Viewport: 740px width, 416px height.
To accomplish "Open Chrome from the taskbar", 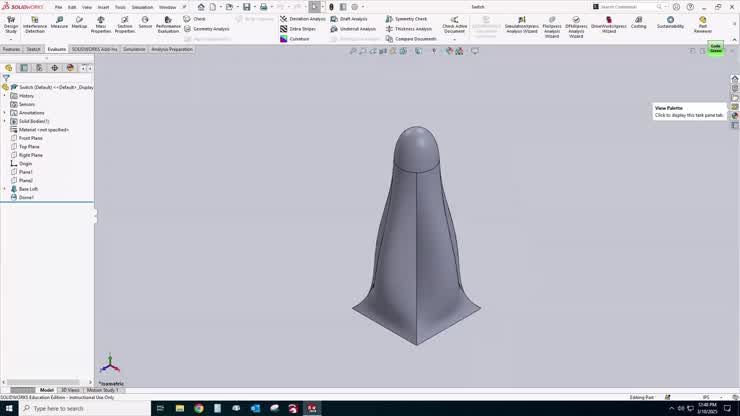I will pyautogui.click(x=199, y=408).
